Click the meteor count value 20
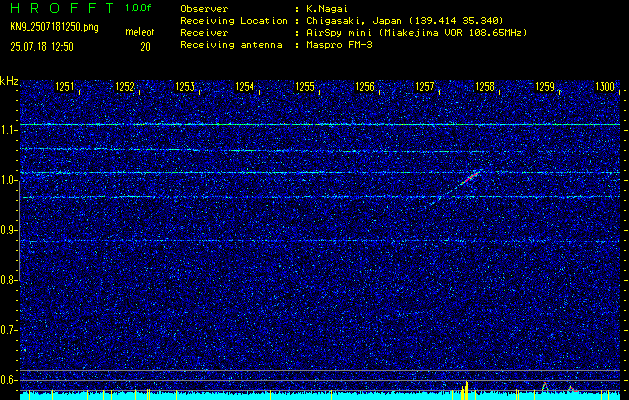 145,47
